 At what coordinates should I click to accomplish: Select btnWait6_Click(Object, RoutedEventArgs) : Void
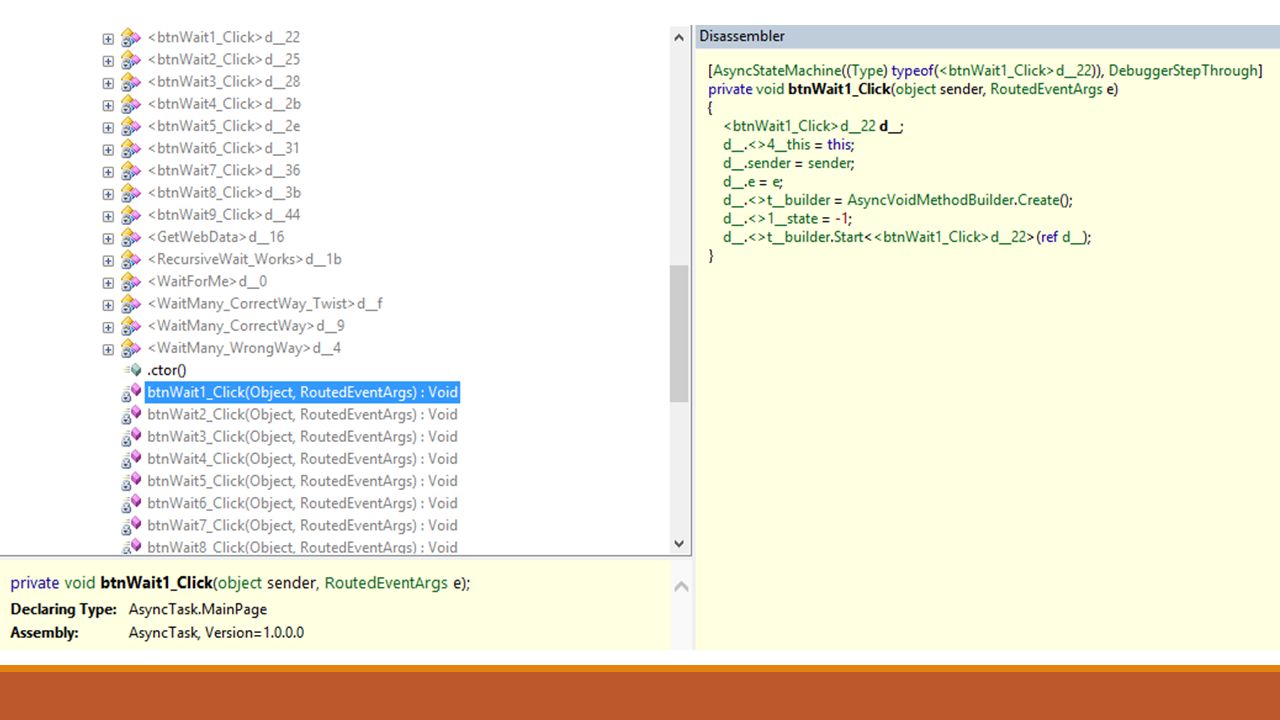302,503
